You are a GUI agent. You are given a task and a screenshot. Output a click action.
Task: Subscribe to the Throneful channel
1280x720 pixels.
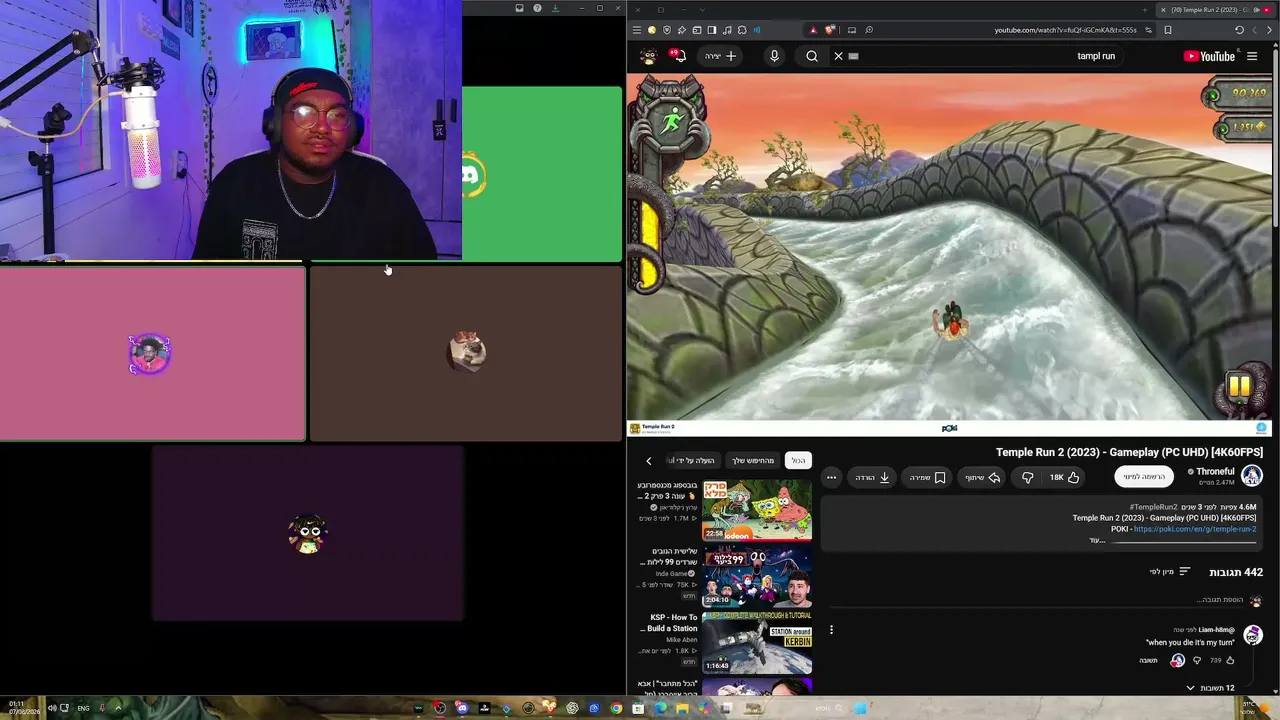click(1144, 477)
